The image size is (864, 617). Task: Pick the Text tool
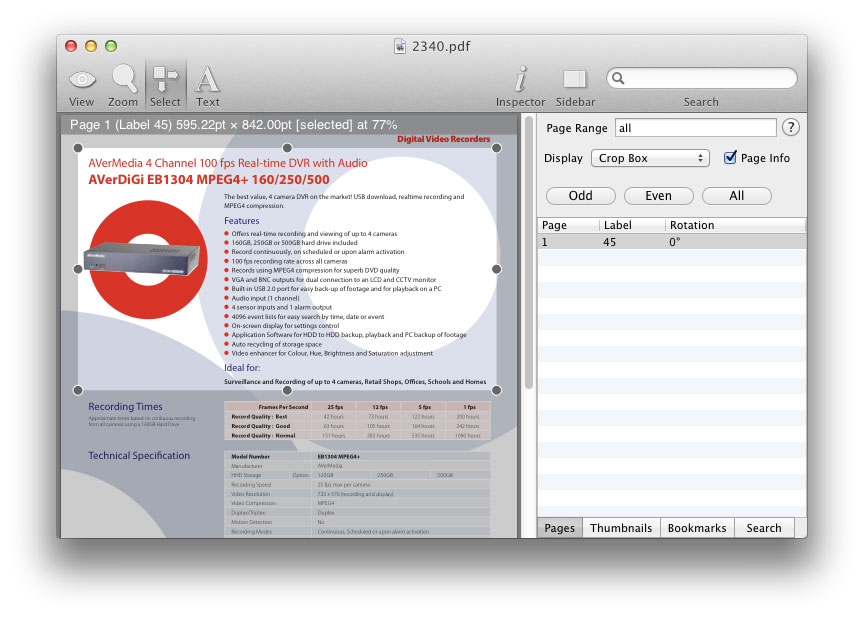point(208,86)
